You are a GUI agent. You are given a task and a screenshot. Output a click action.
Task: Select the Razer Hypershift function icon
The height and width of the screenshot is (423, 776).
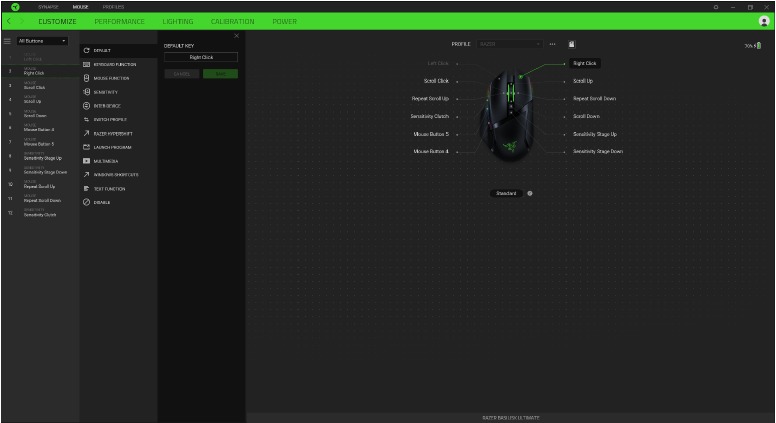87,134
